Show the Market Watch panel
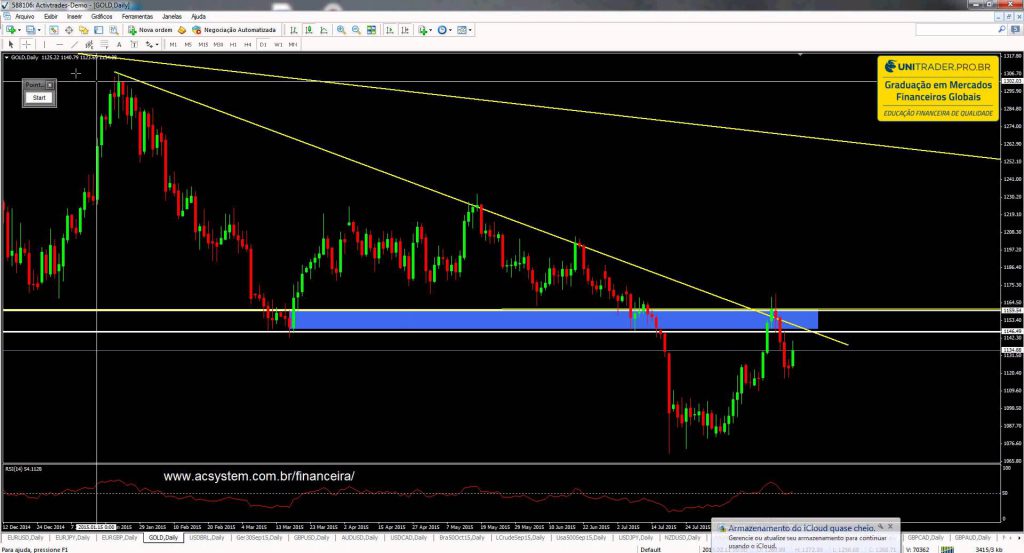The image size is (1024, 553). [54, 30]
